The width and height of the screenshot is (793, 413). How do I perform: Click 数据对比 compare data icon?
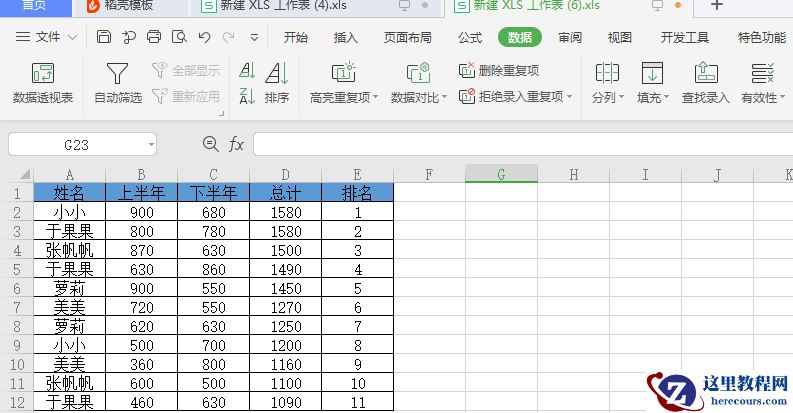(419, 73)
